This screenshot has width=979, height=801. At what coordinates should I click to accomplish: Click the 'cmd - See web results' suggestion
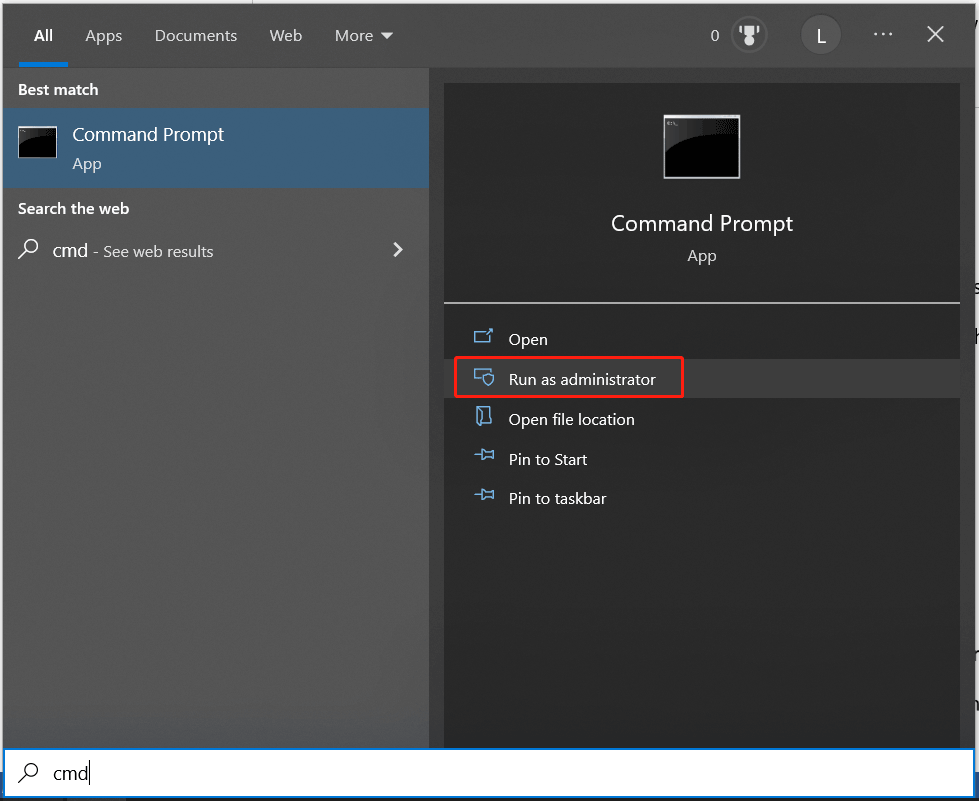133,251
